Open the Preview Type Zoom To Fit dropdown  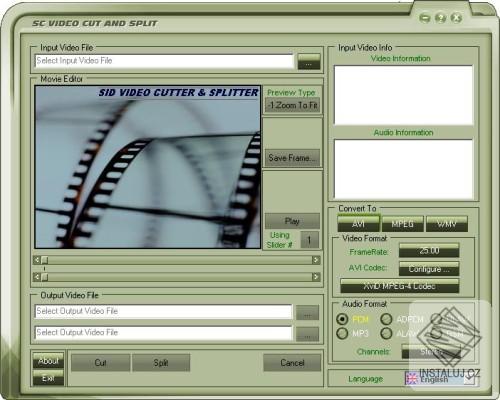[292, 105]
